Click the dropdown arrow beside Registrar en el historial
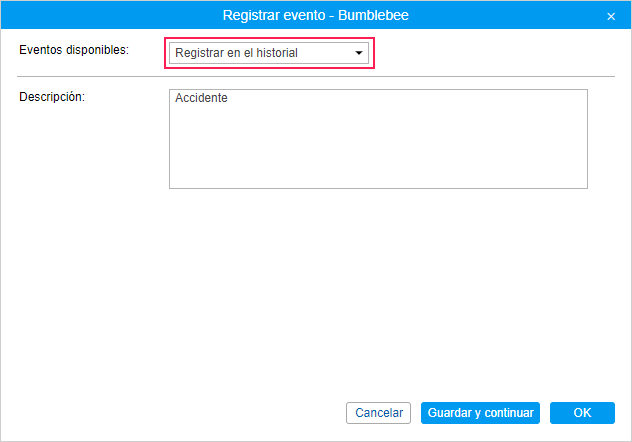The height and width of the screenshot is (442, 632). [359, 53]
